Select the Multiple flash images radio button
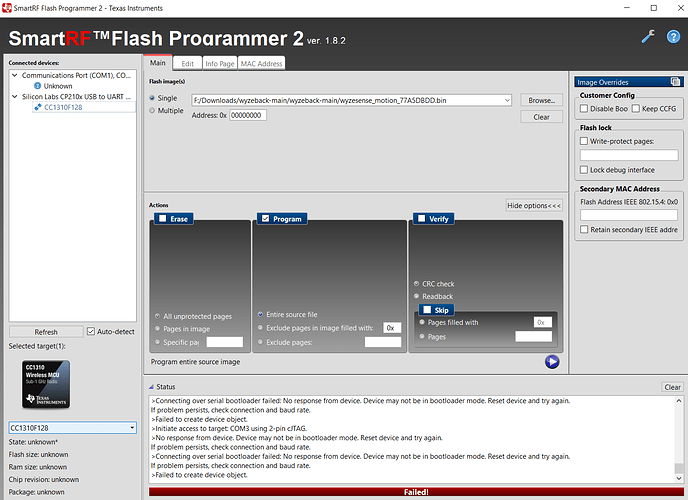This screenshot has height=500, width=688. tap(152, 111)
